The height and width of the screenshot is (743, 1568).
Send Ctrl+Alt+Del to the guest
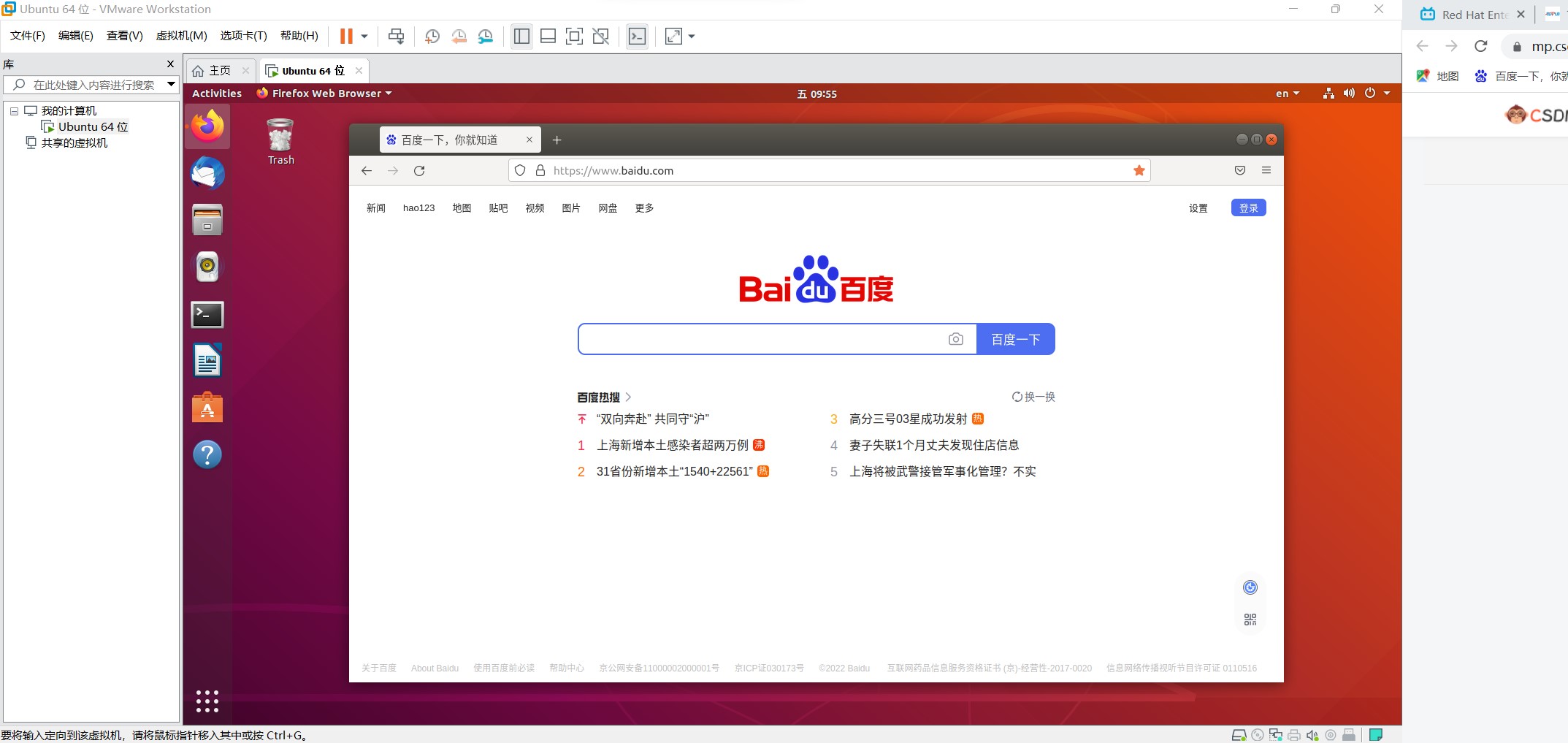point(396,36)
